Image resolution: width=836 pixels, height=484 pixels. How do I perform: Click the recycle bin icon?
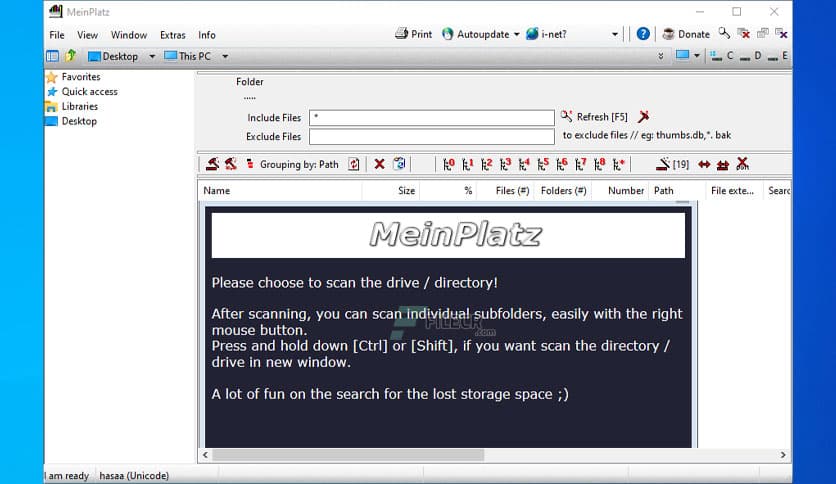coord(399,164)
